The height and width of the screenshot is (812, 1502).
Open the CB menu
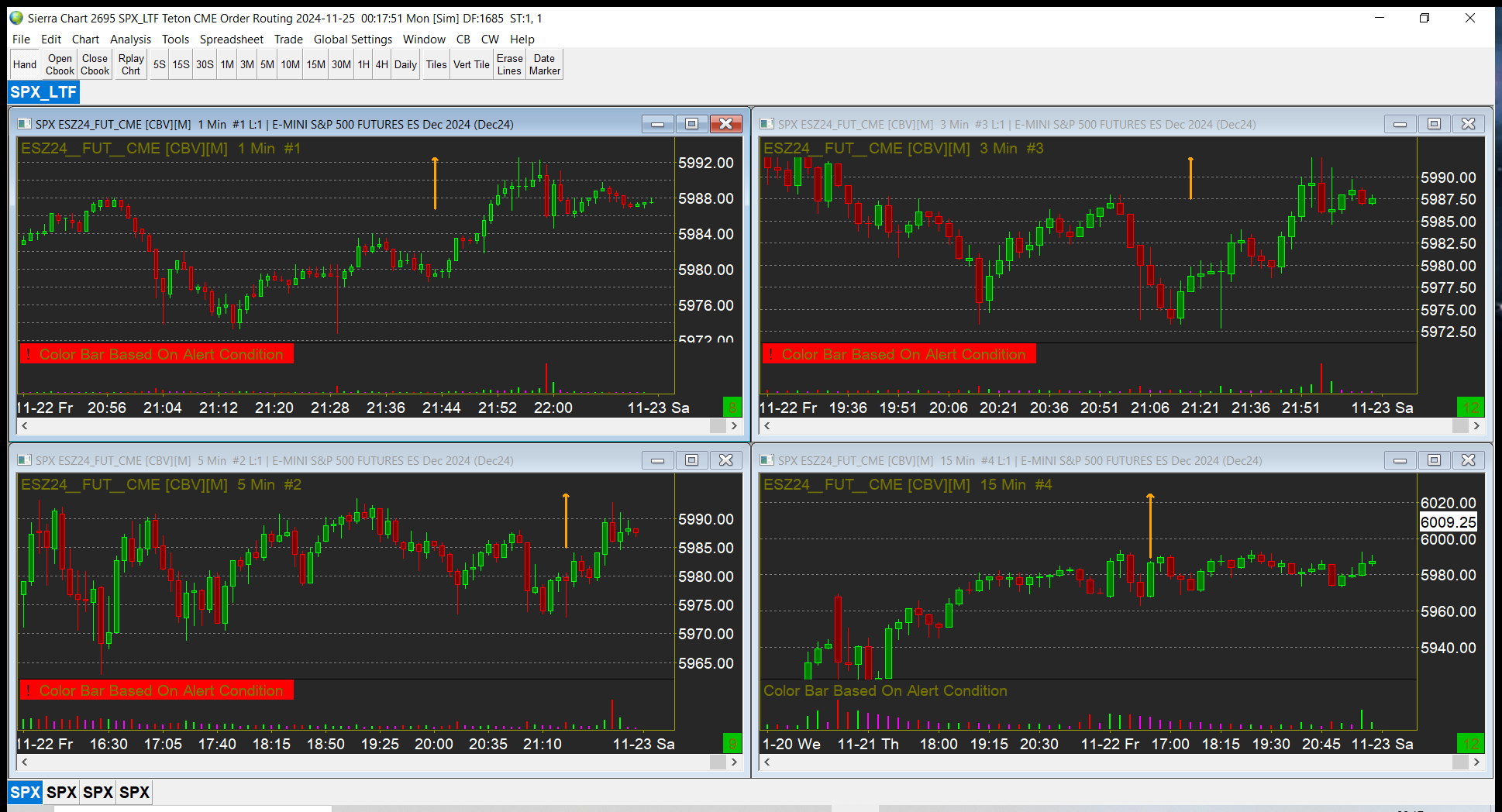463,40
